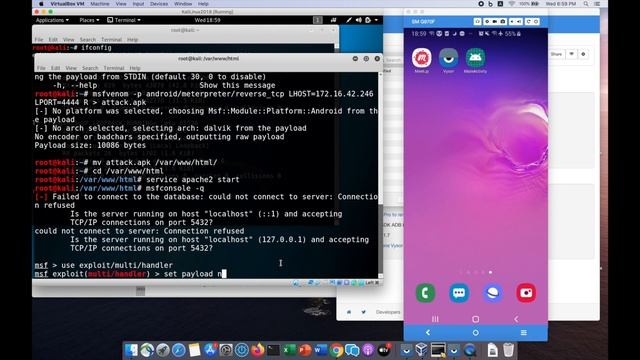Open the Camera app on the phone dock

coord(526,293)
